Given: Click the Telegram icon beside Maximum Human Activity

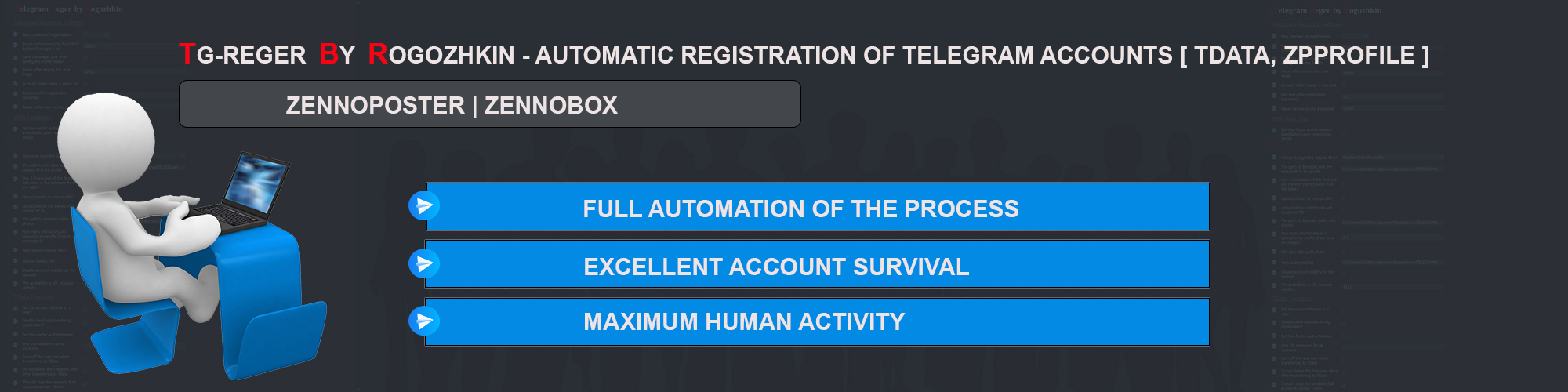Looking at the screenshot, I should 424,321.
